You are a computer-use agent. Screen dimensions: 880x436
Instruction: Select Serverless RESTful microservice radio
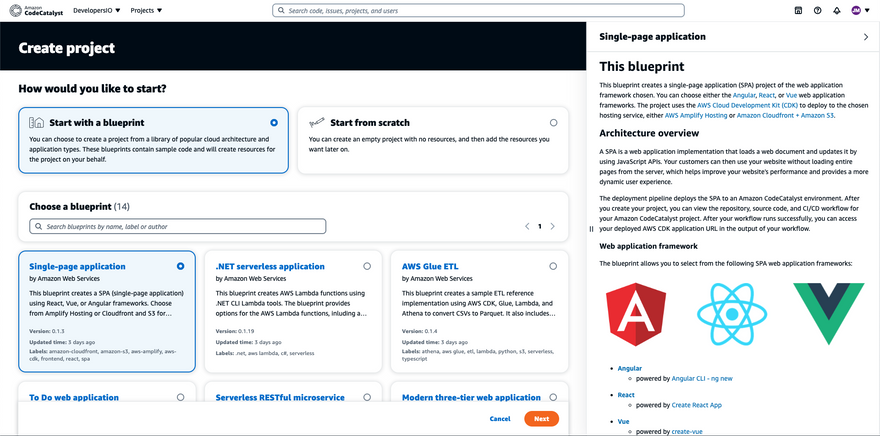[x=366, y=397]
